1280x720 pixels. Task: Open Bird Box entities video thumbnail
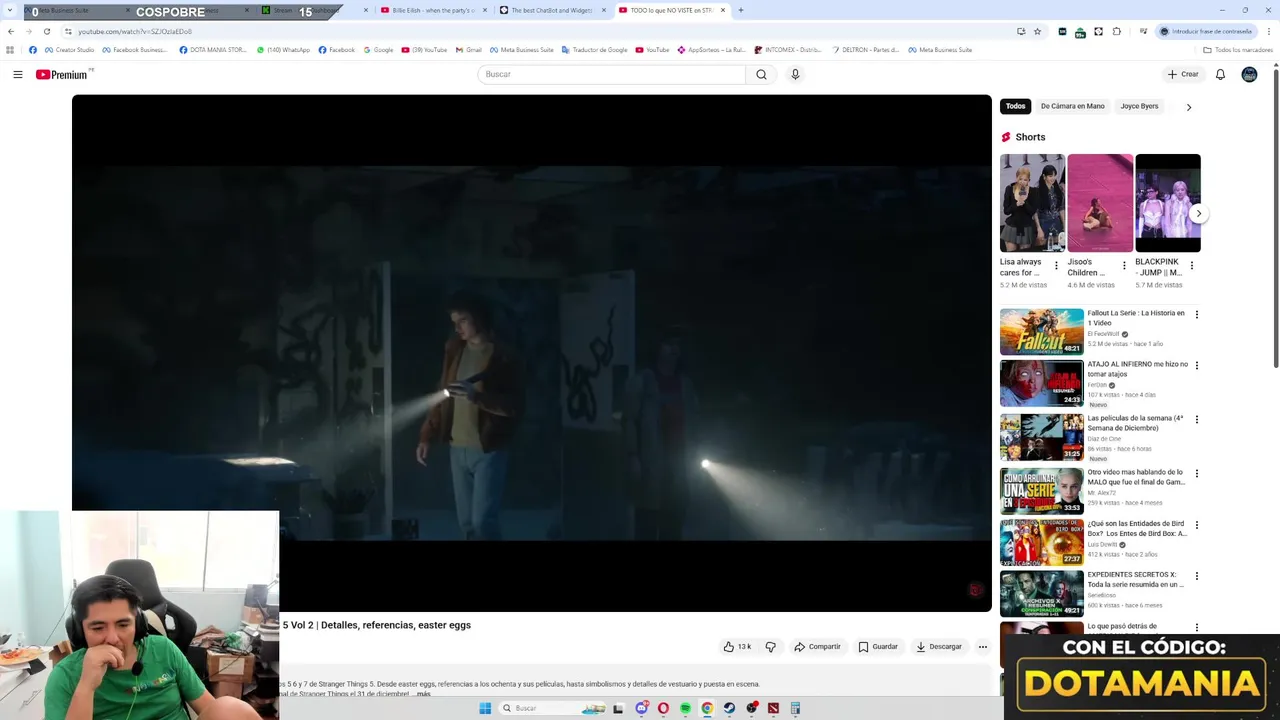[x=1041, y=543]
